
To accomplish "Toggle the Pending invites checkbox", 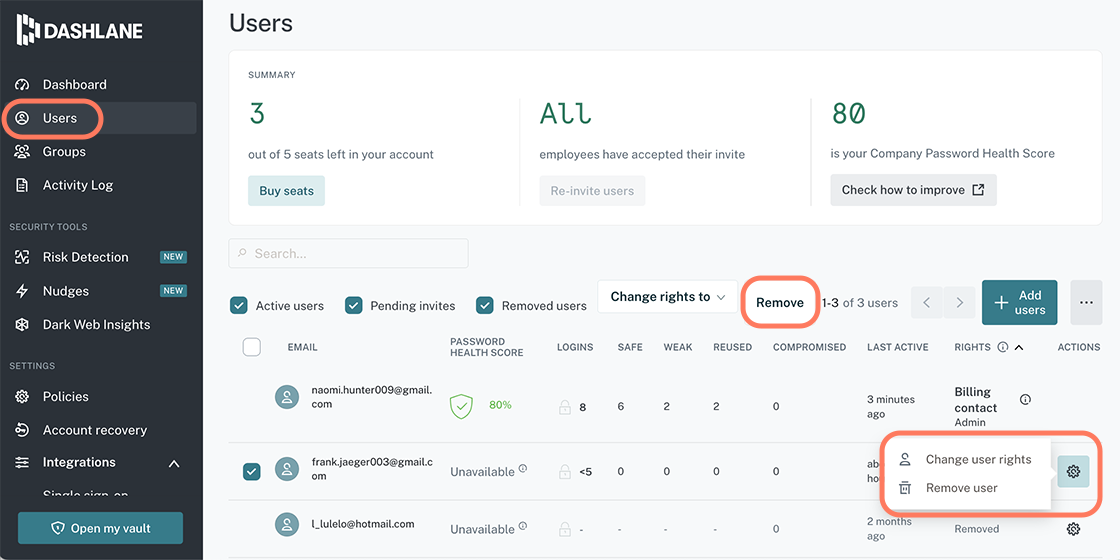I will [354, 306].
